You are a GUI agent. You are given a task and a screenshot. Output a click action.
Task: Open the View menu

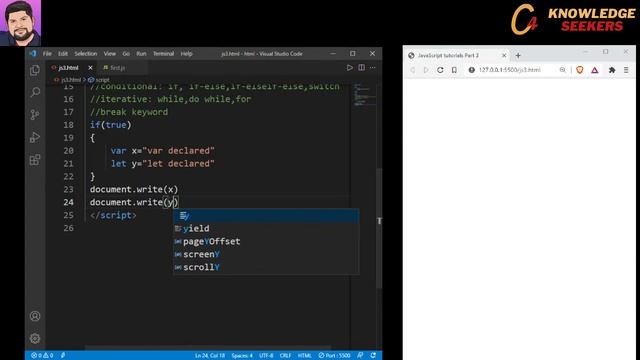(109, 53)
